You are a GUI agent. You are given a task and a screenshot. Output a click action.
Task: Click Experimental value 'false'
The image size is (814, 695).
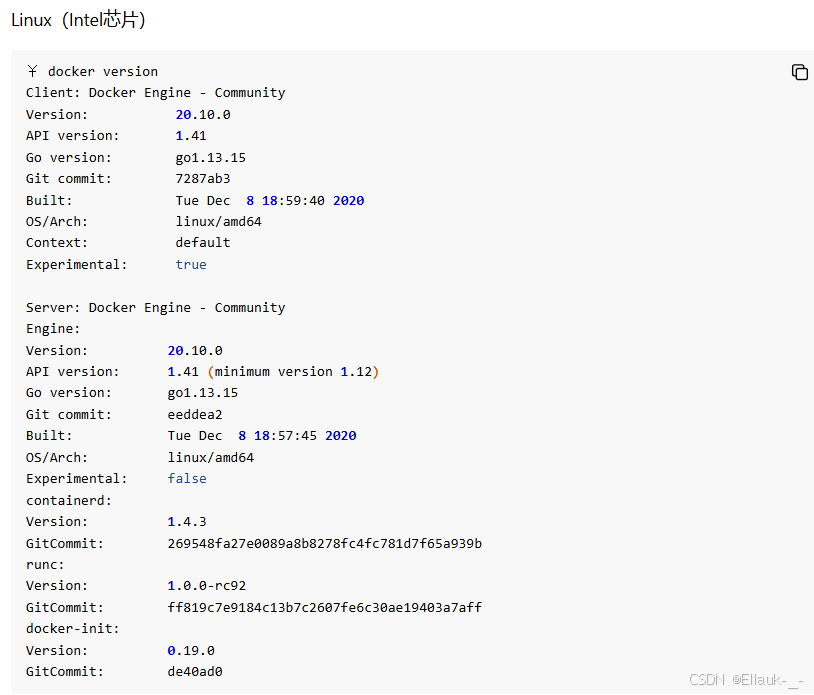click(x=187, y=479)
